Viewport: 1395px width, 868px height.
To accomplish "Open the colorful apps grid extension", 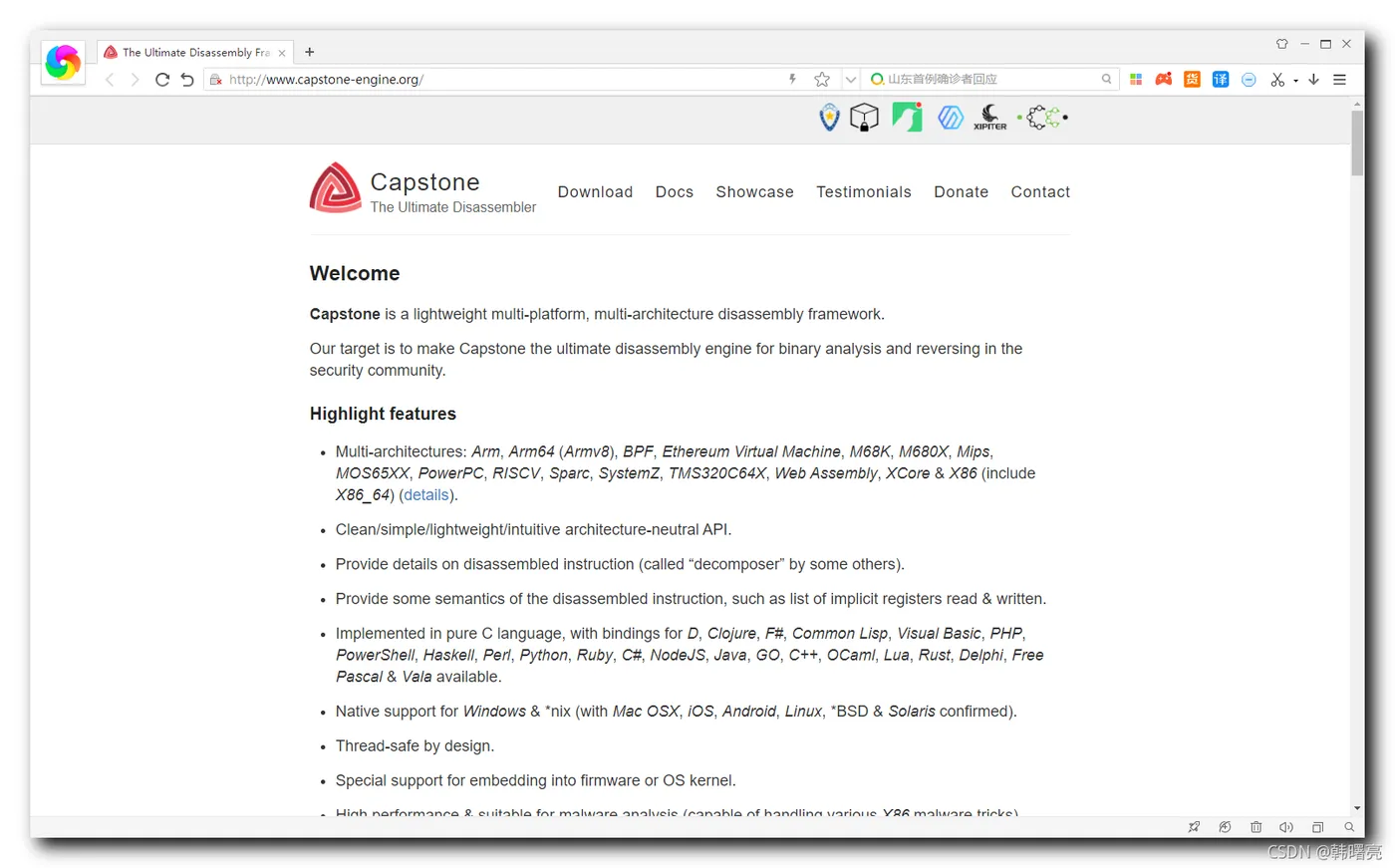I will pyautogui.click(x=1136, y=79).
